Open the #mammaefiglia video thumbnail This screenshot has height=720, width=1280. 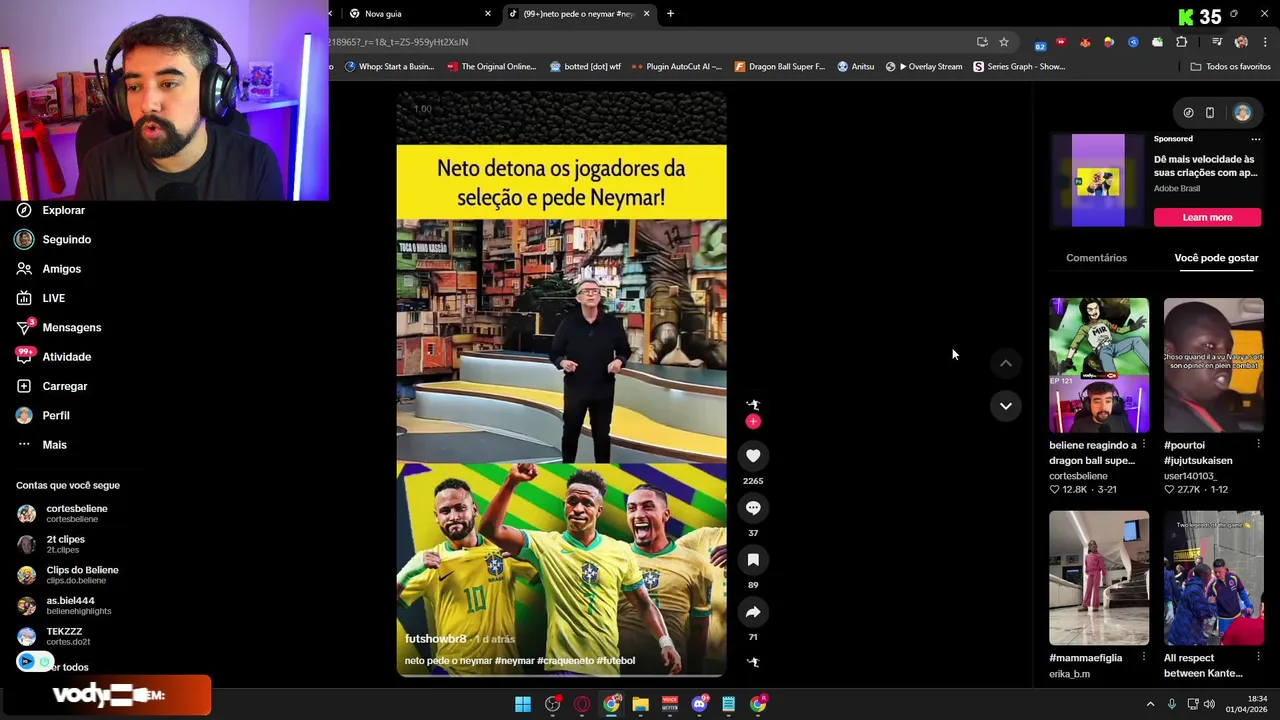pos(1099,578)
